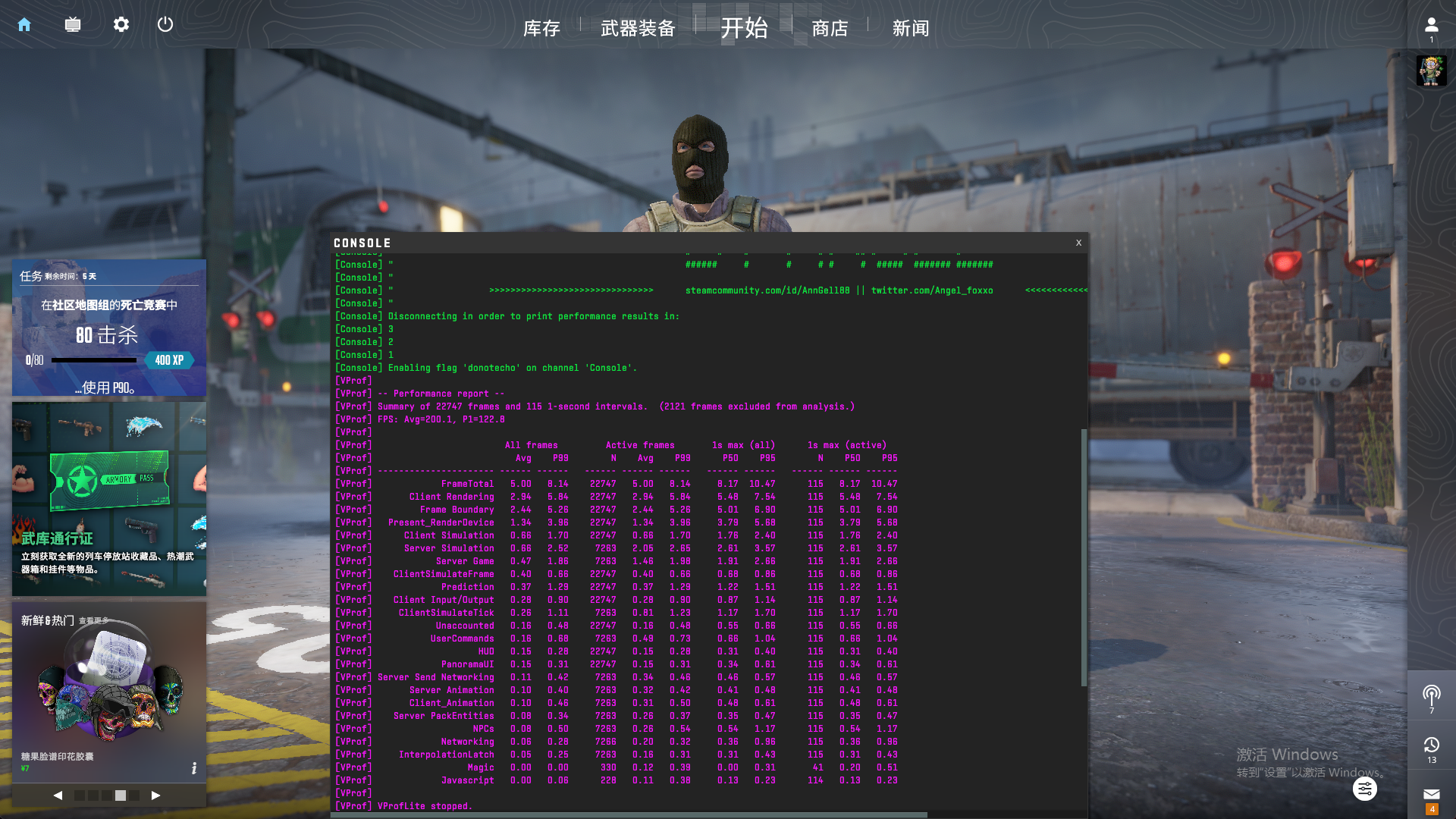Switch to the 开始 play tab
1456x819 pixels.
[744, 28]
